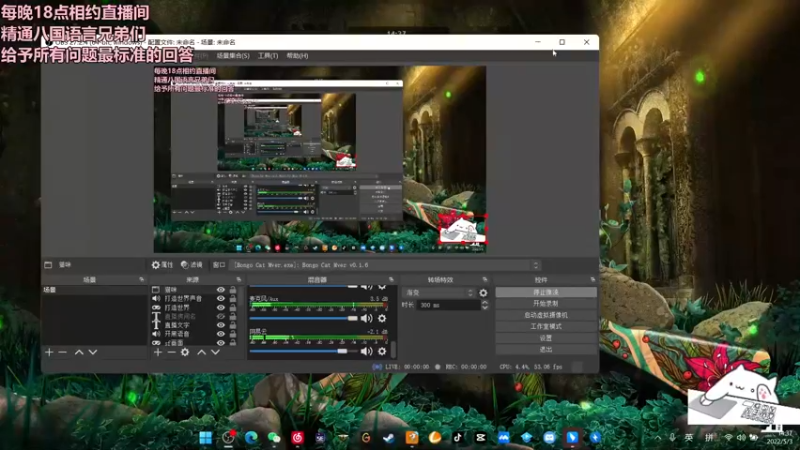Mute the second mixer channel at -2.1 dB
This screenshot has width=800, height=450.
(366, 351)
